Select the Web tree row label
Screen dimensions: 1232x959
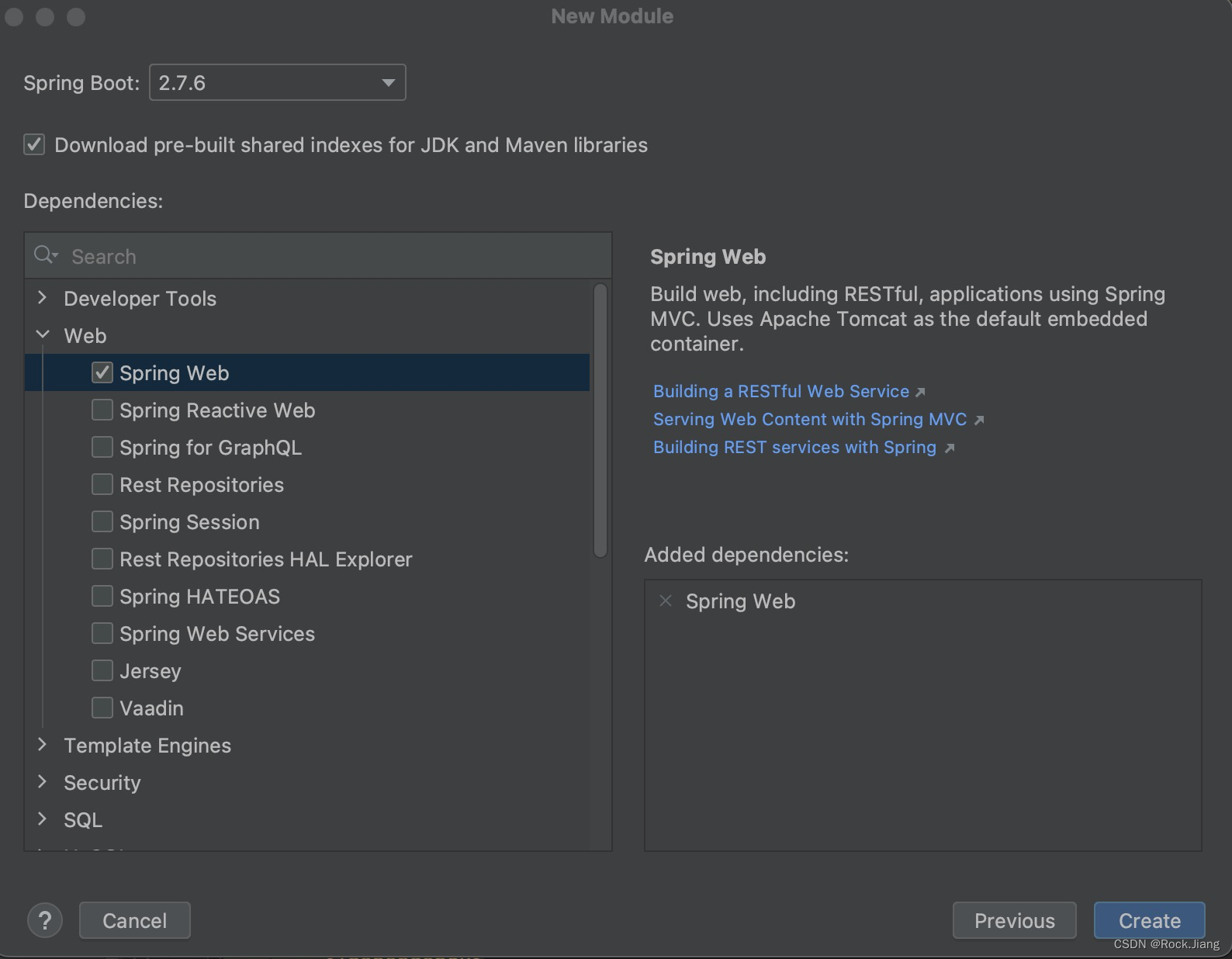[85, 336]
